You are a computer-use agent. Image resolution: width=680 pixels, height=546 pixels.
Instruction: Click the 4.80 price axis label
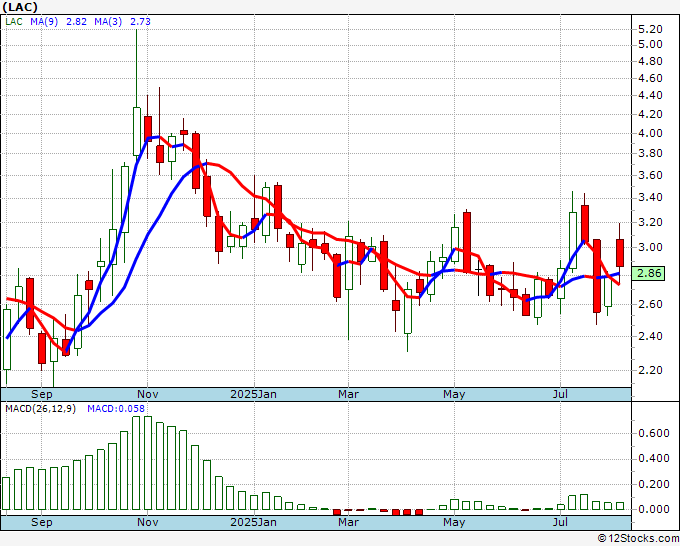651,61
